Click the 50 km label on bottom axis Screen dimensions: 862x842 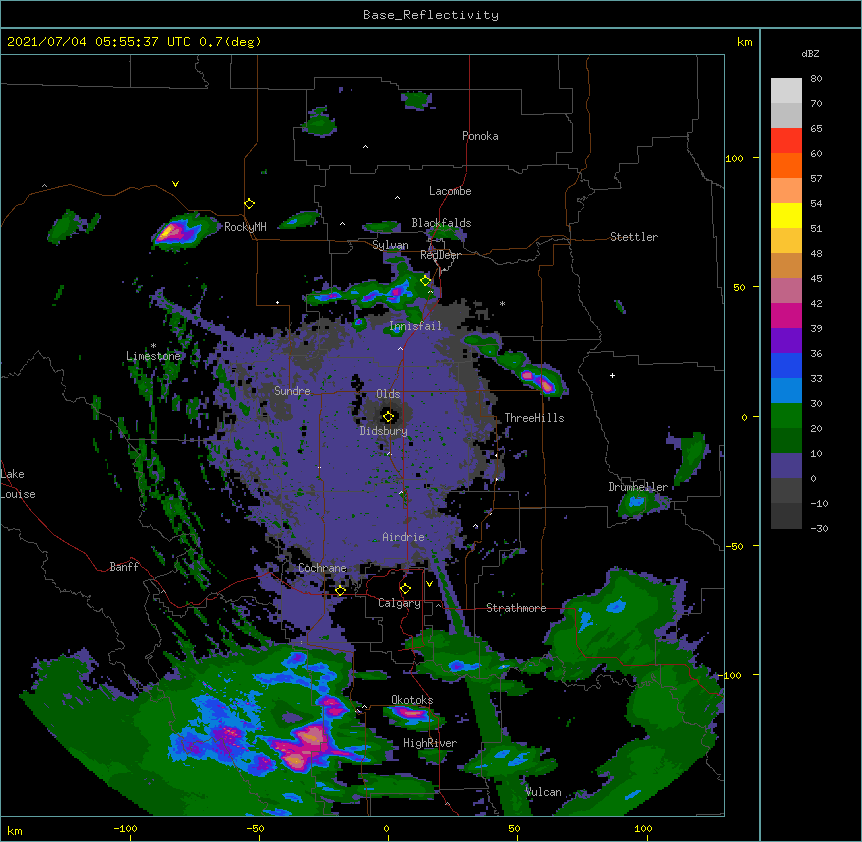(514, 828)
